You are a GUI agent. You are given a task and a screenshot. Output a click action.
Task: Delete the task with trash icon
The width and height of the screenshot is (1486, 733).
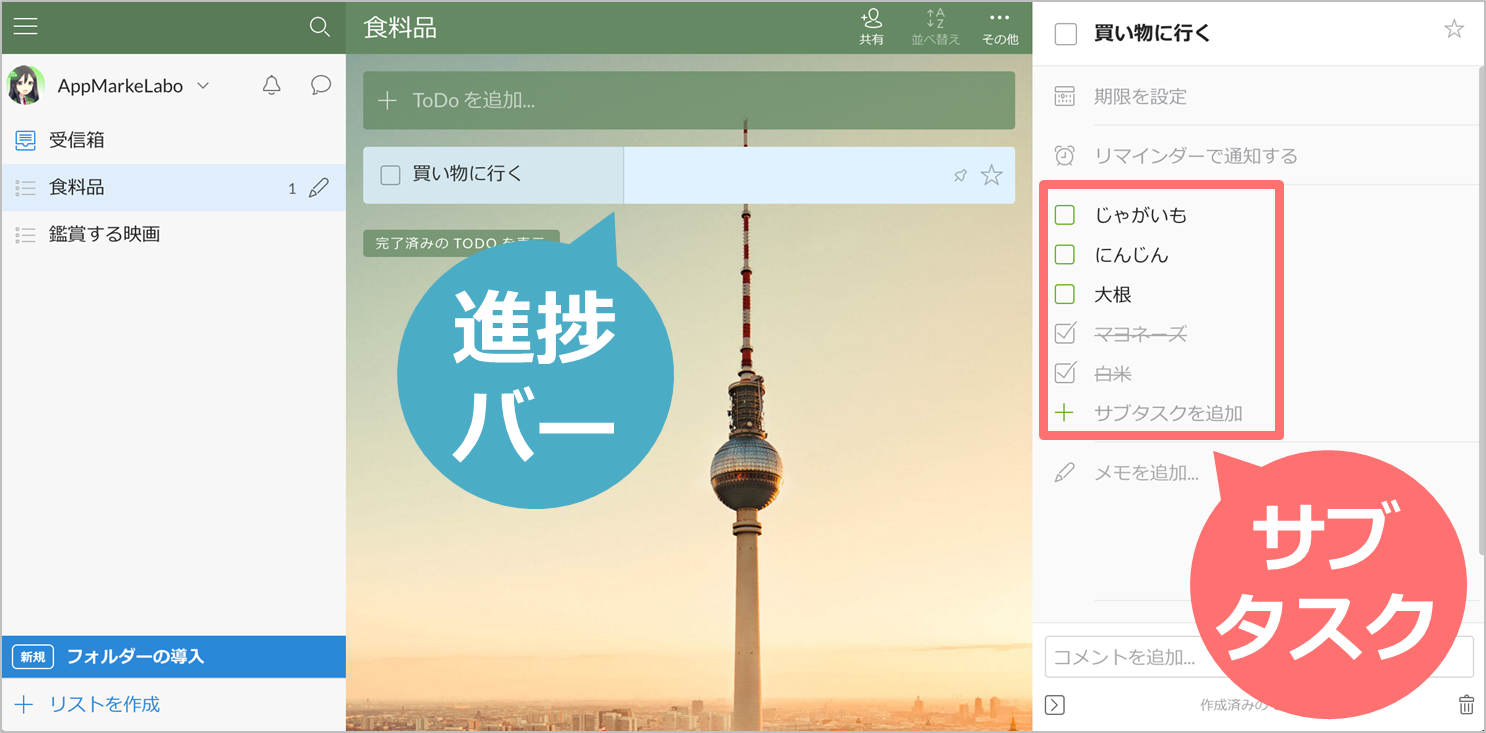click(x=1466, y=704)
